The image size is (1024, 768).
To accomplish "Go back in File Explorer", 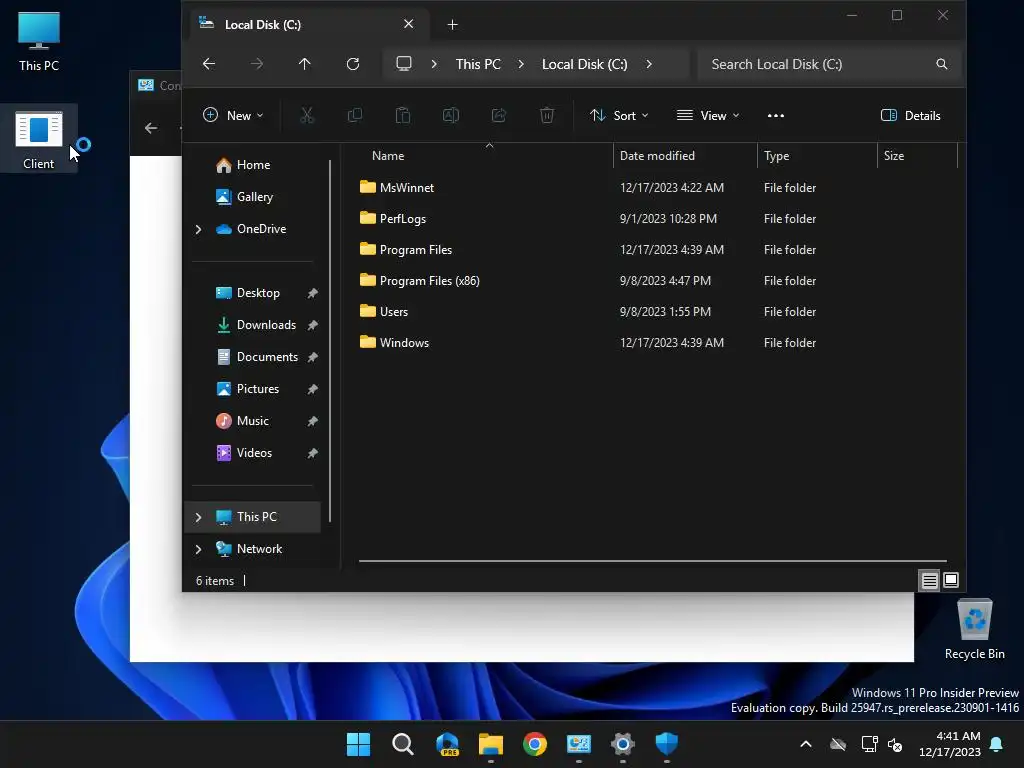I will click(x=209, y=64).
